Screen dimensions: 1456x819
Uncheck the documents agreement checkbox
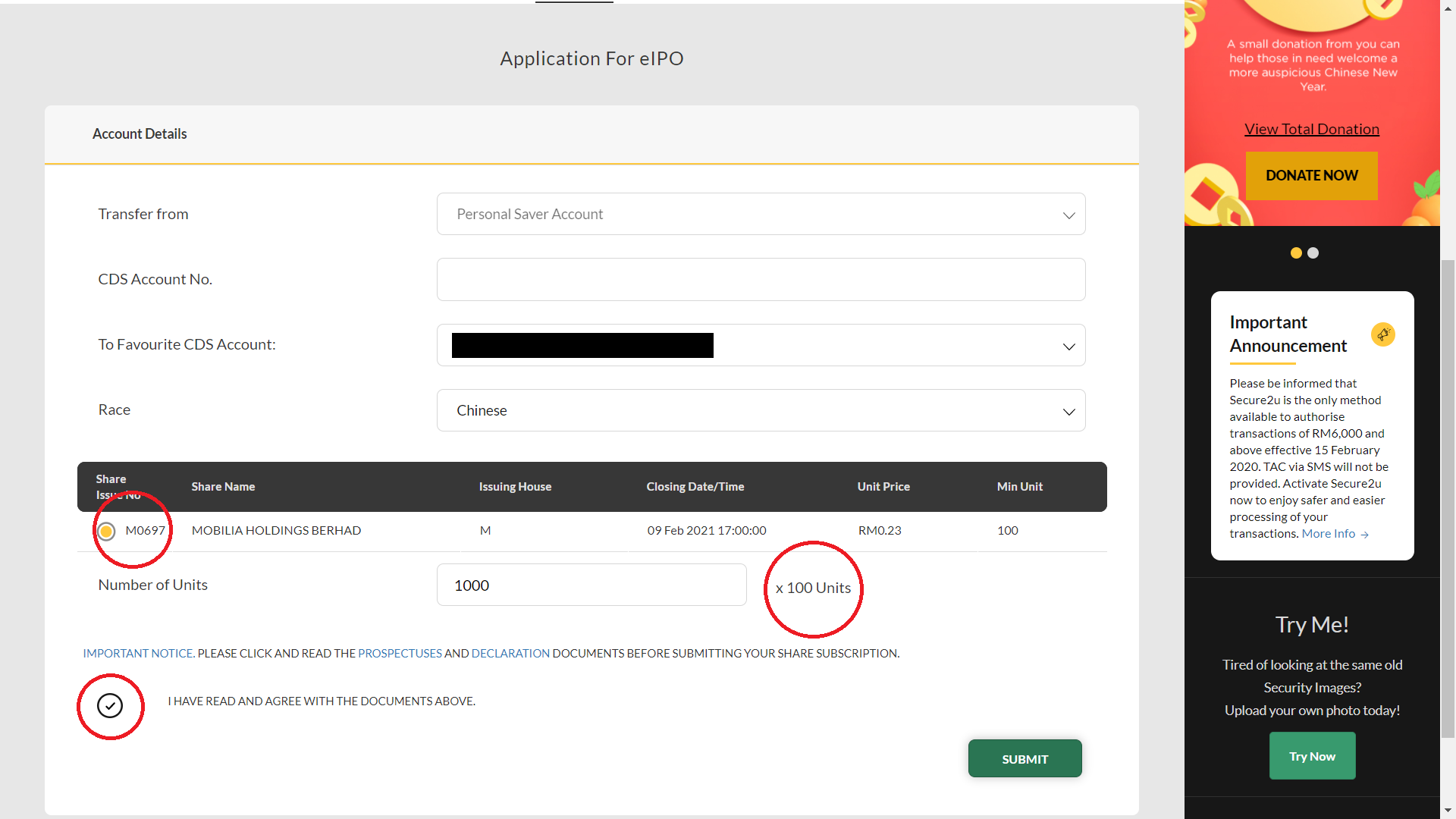coord(110,704)
